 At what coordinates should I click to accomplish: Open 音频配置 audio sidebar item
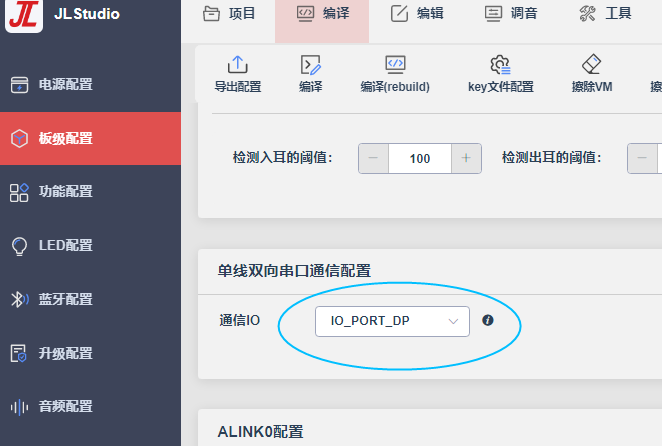[x=90, y=407]
